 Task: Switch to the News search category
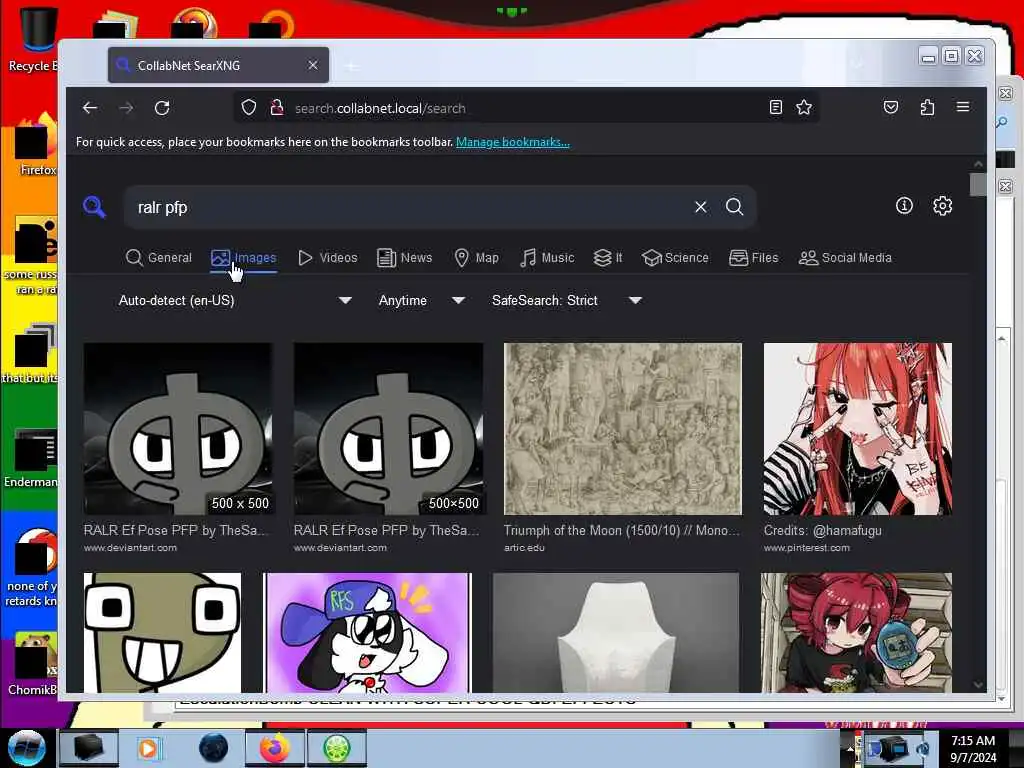point(405,258)
